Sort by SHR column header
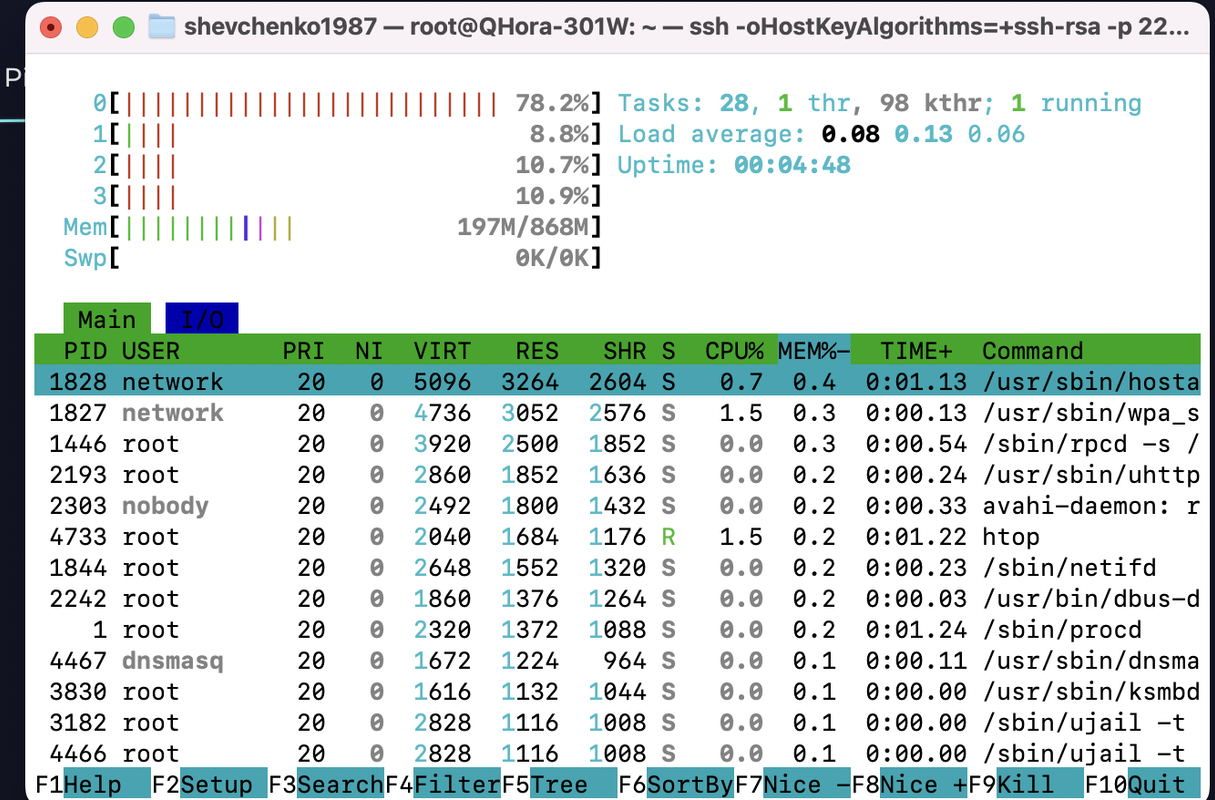Viewport: 1215px width, 800px height. click(x=624, y=350)
